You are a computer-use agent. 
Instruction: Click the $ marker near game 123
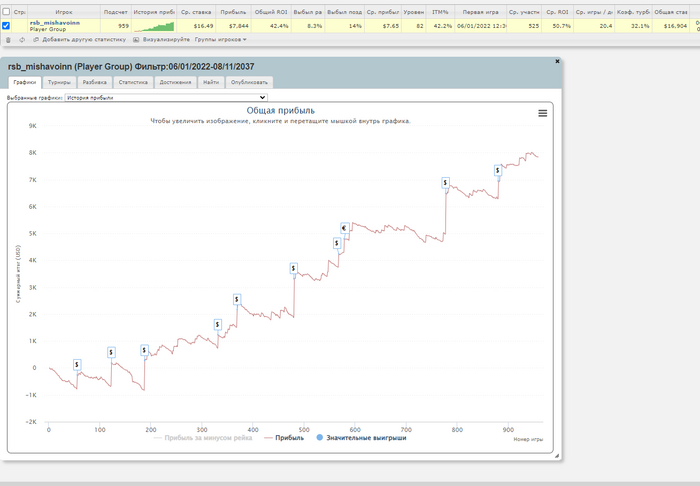pos(111,353)
